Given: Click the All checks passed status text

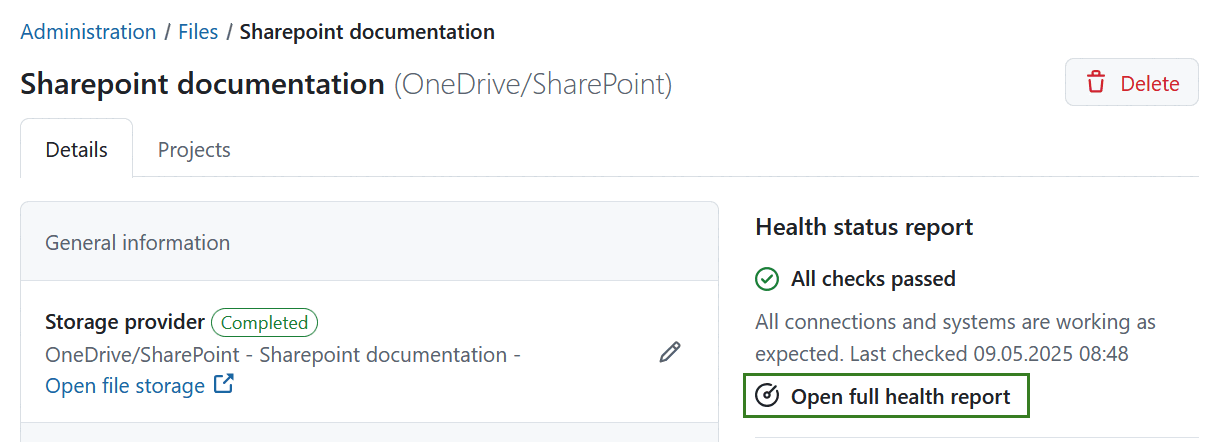Looking at the screenshot, I should (x=873, y=279).
